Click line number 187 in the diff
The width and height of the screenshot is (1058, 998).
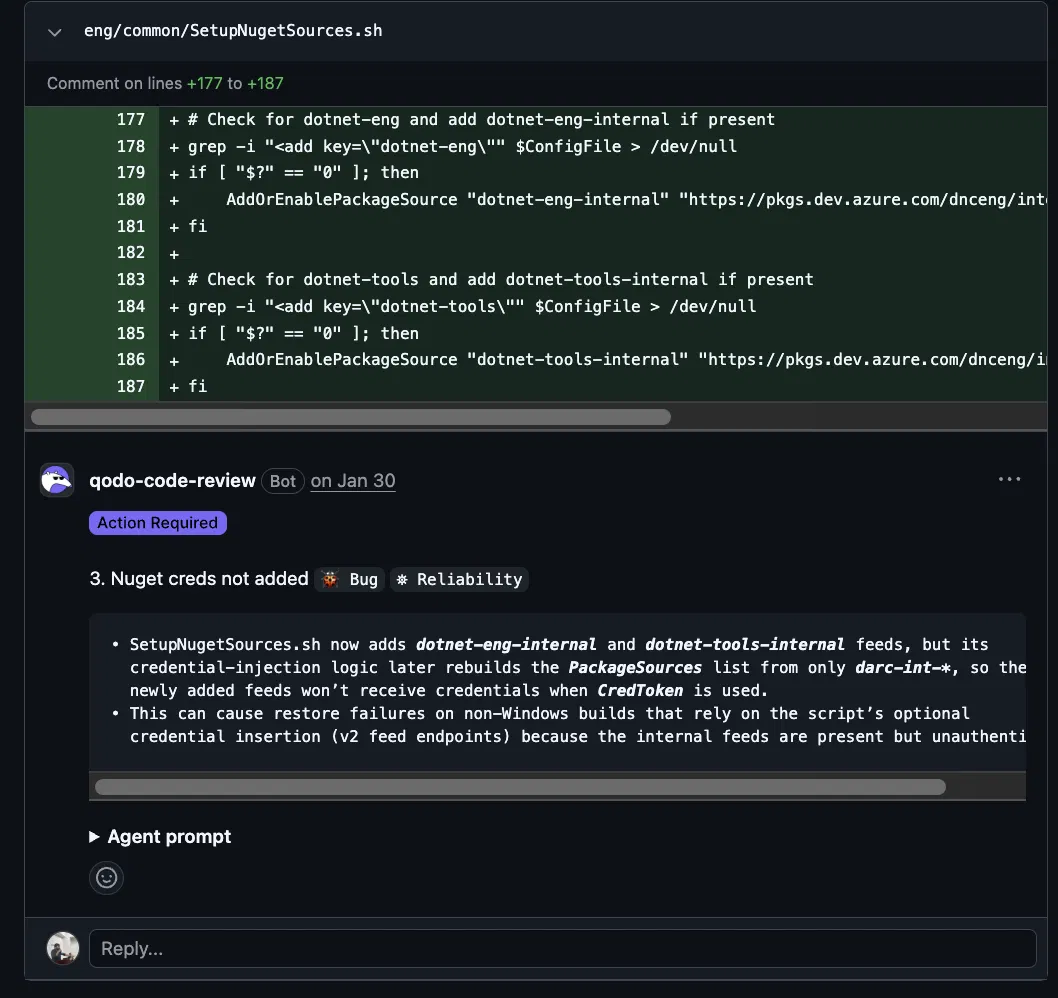(x=131, y=387)
